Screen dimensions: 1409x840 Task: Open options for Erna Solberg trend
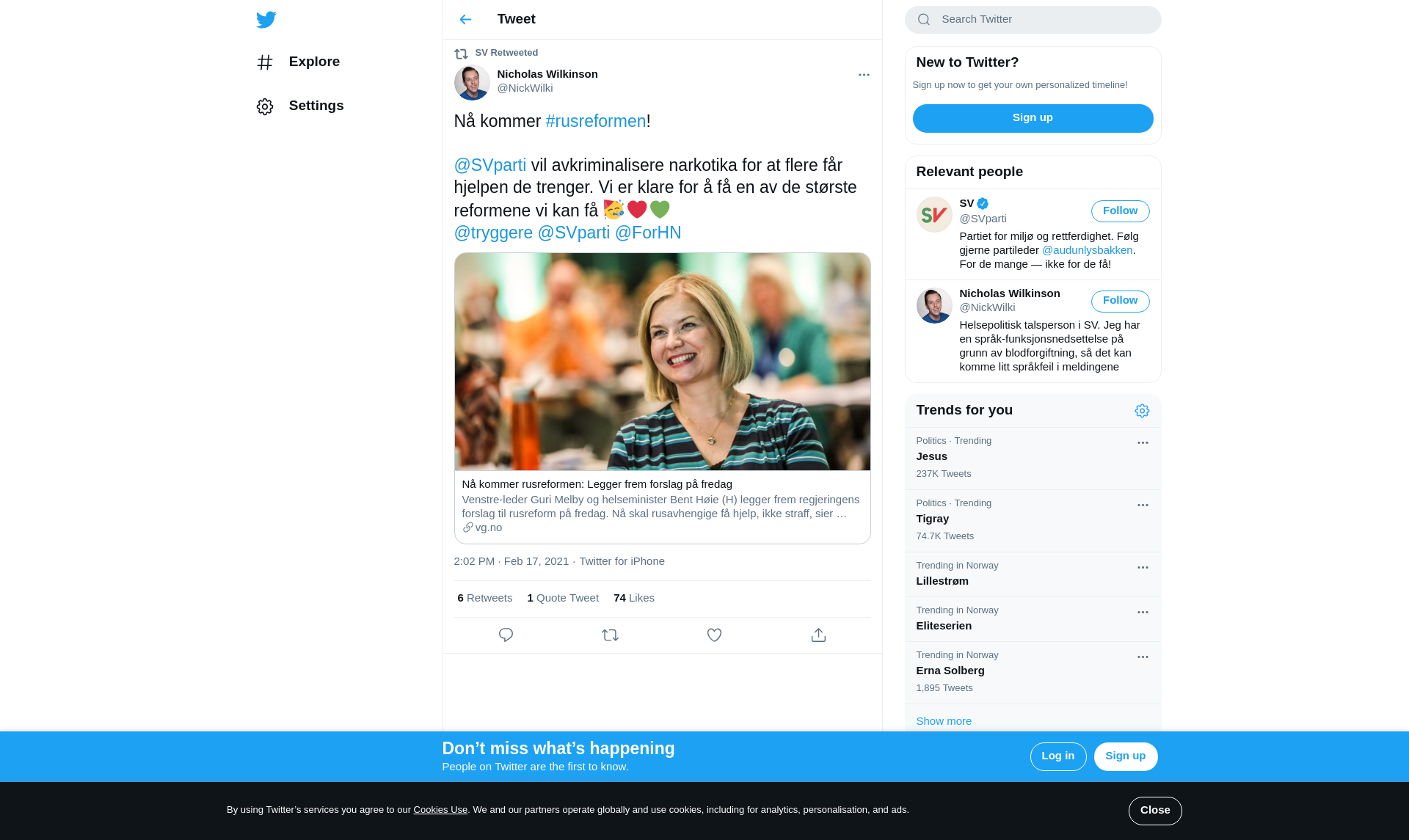tap(1143, 657)
